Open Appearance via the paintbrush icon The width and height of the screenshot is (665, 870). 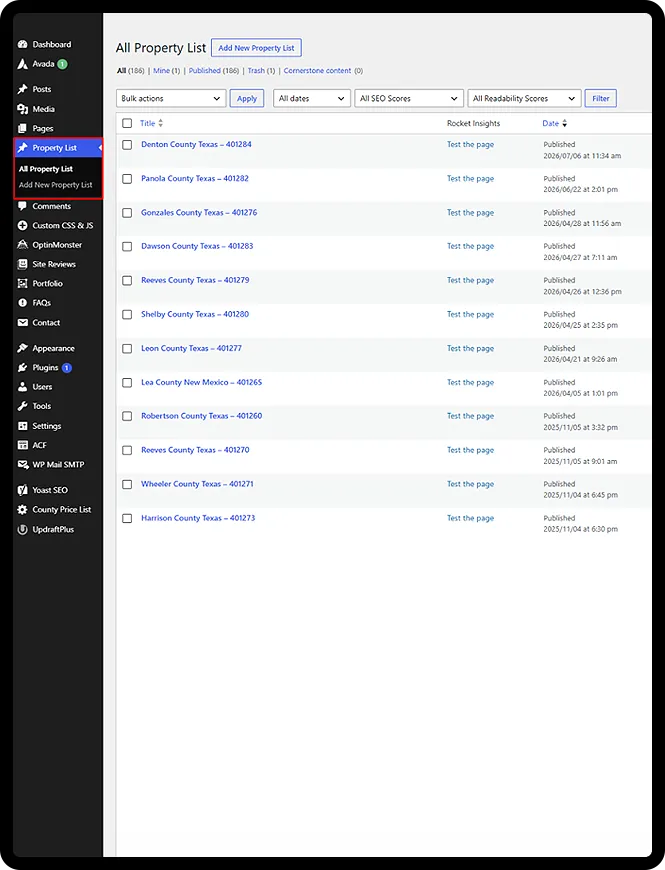click(x=22, y=348)
